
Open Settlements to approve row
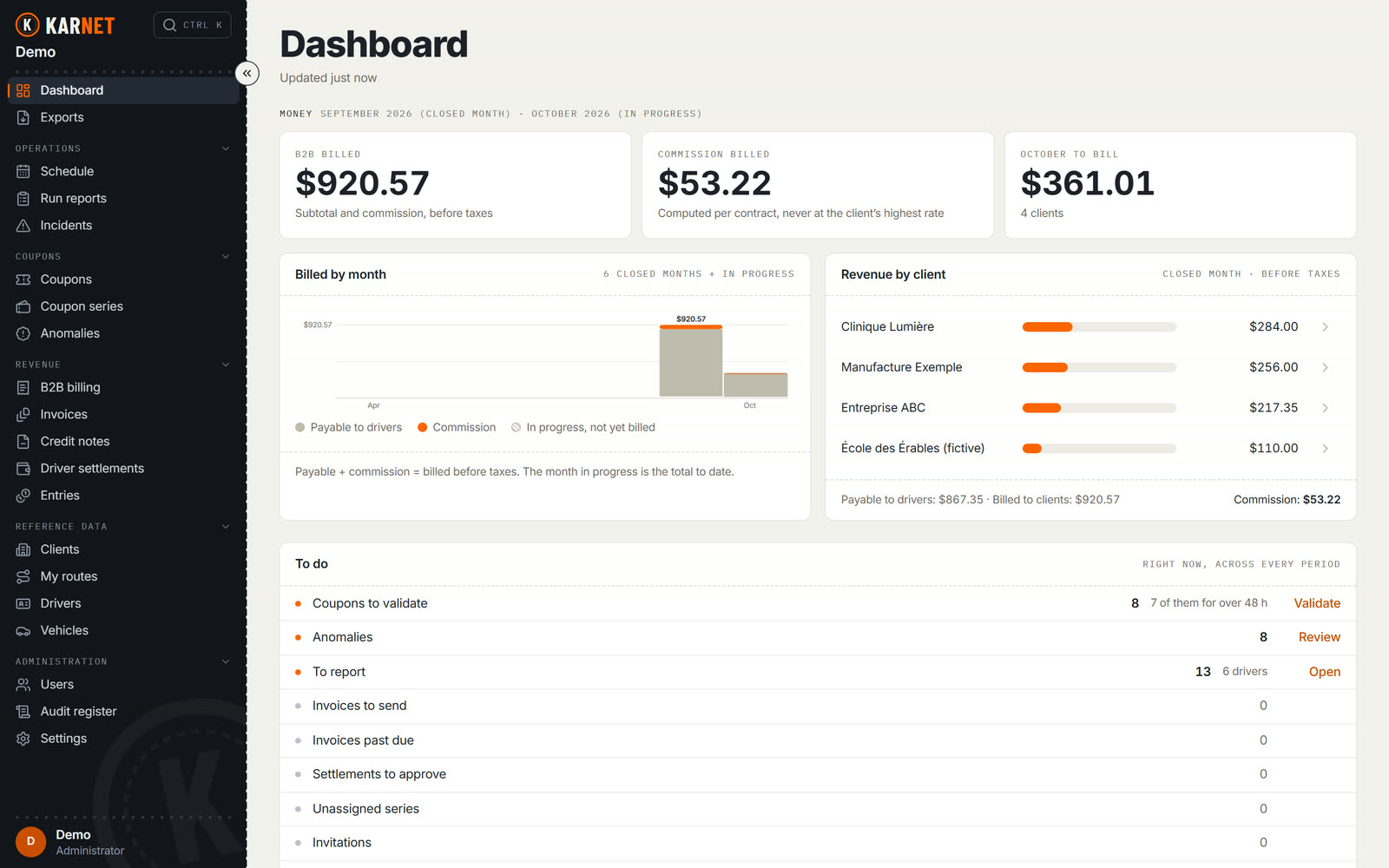tap(818, 774)
